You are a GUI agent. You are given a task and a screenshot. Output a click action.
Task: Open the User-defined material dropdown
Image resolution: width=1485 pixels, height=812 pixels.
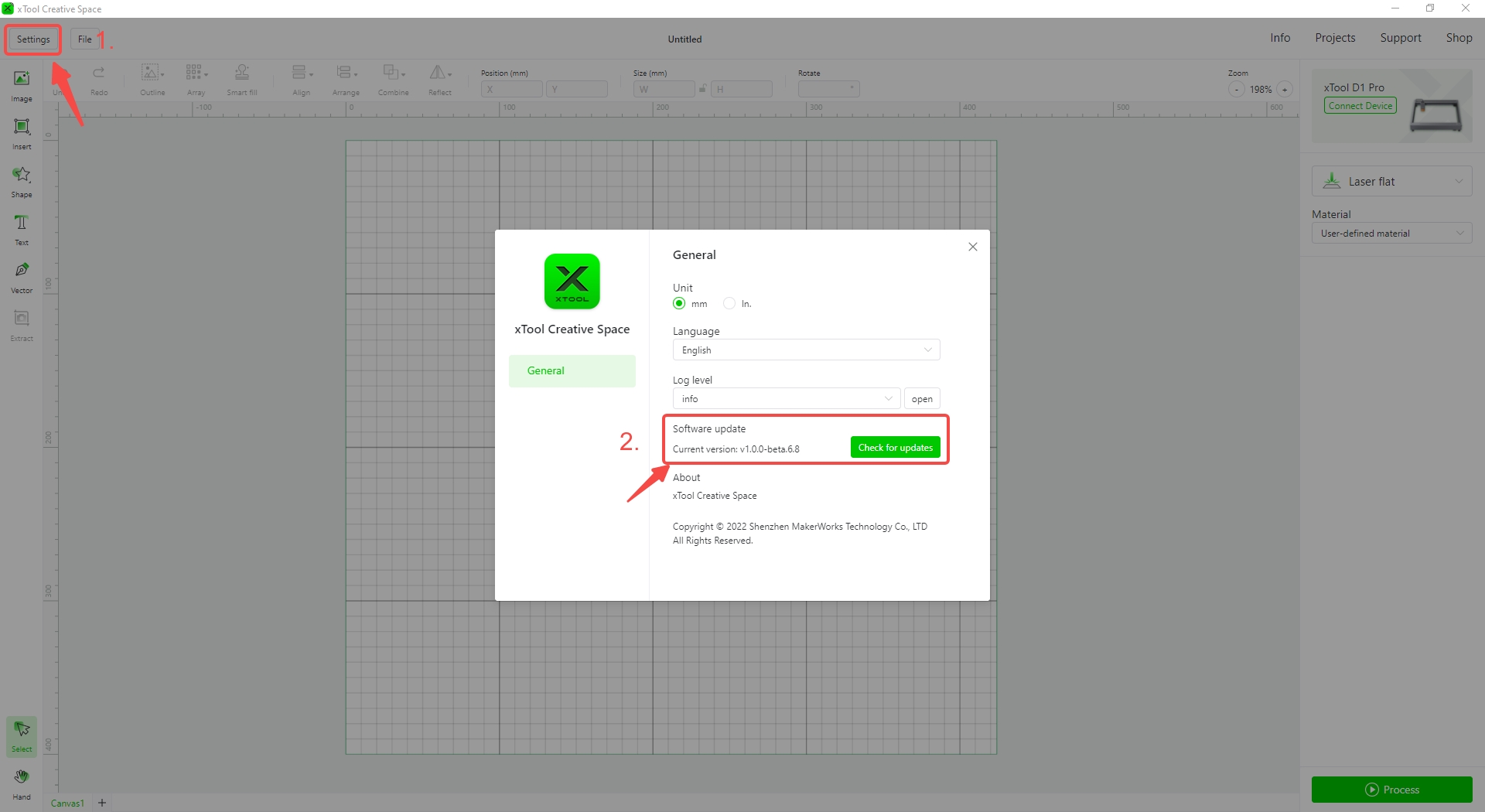pyautogui.click(x=1390, y=233)
